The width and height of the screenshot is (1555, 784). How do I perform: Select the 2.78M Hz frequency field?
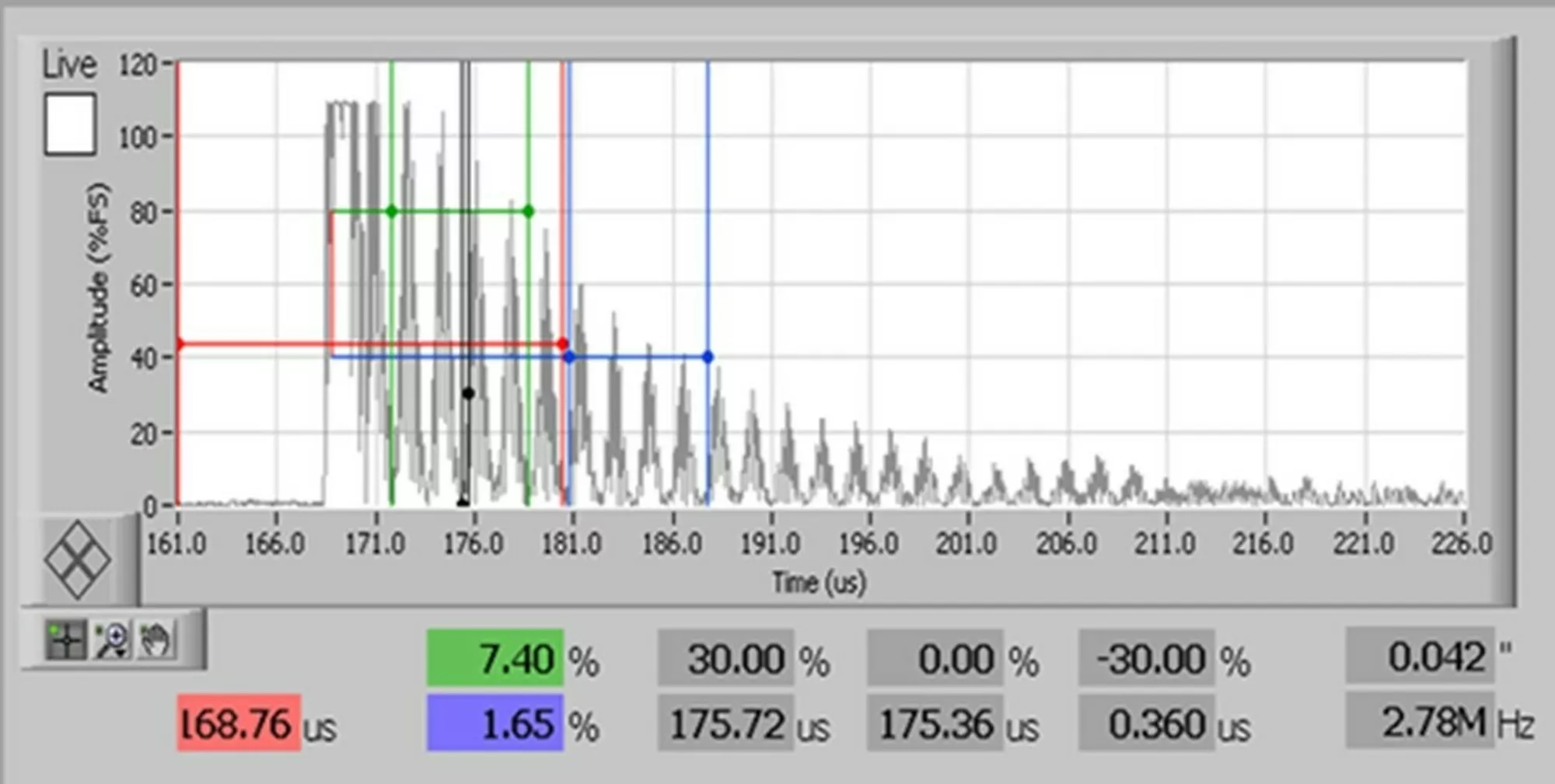pyautogui.click(x=1420, y=722)
